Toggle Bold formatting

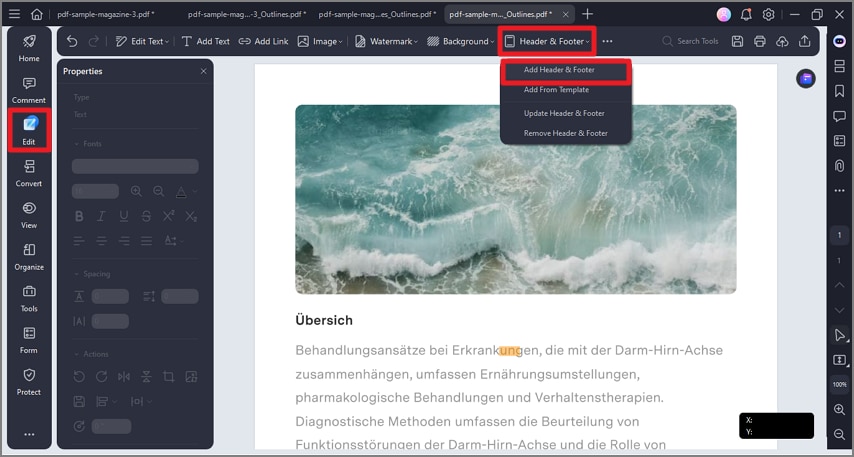pos(79,216)
